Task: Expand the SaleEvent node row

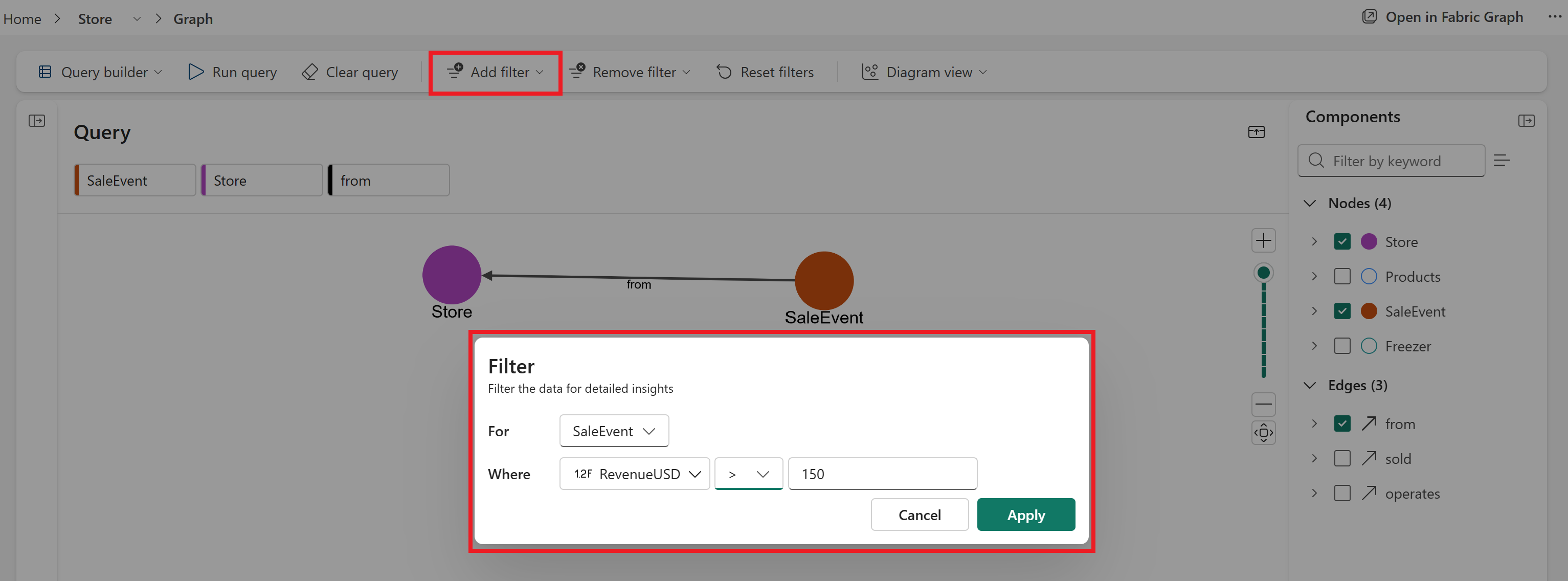Action: [1314, 311]
